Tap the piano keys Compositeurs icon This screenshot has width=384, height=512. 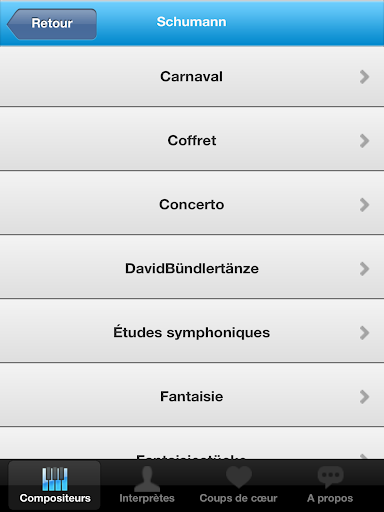click(x=55, y=479)
